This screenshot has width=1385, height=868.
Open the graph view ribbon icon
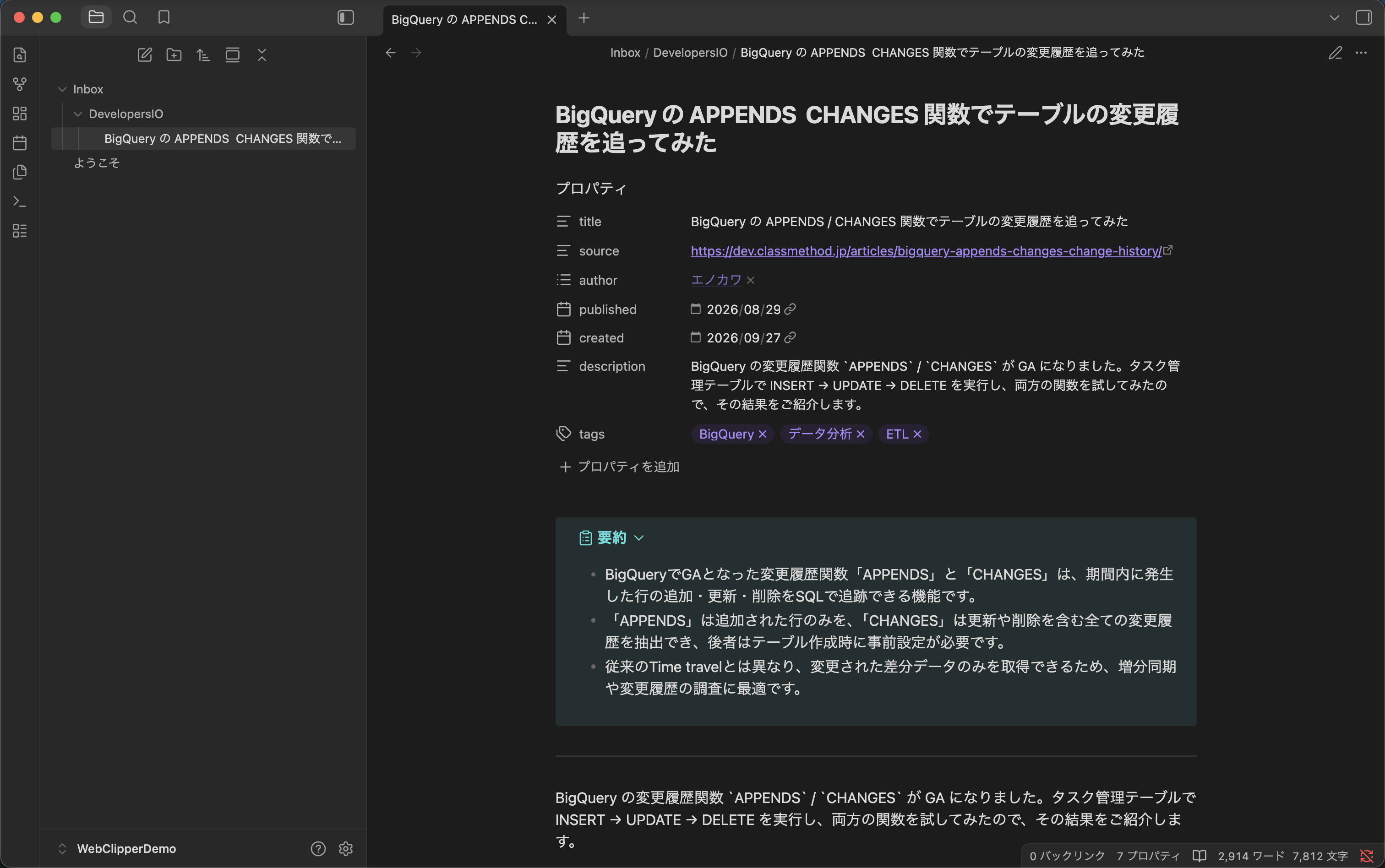tap(20, 84)
